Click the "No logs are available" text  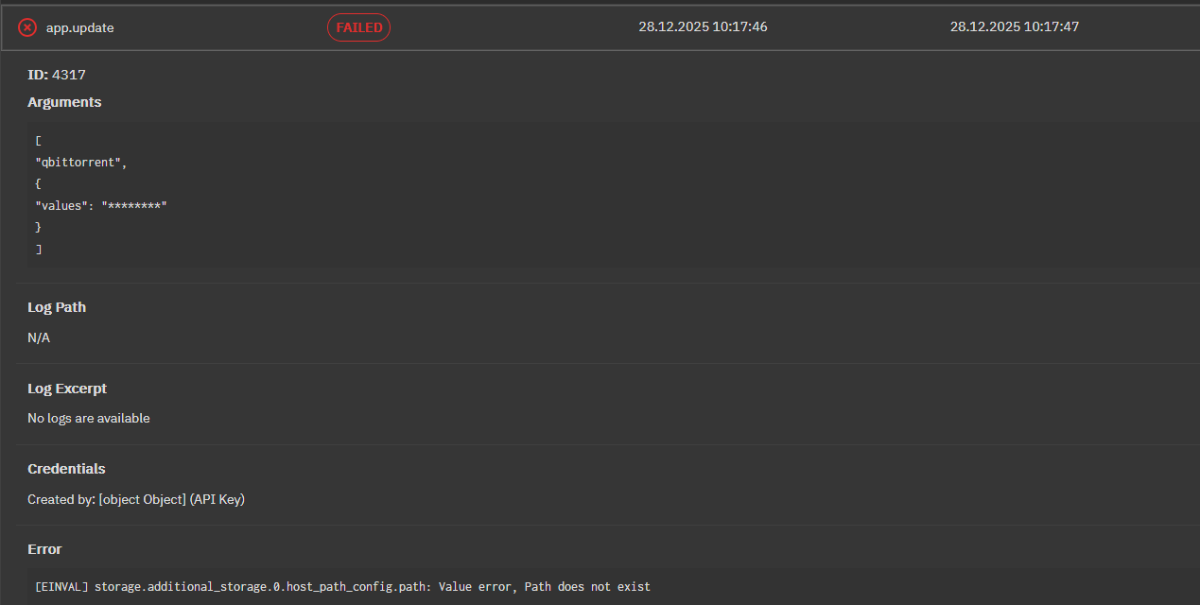(x=89, y=418)
